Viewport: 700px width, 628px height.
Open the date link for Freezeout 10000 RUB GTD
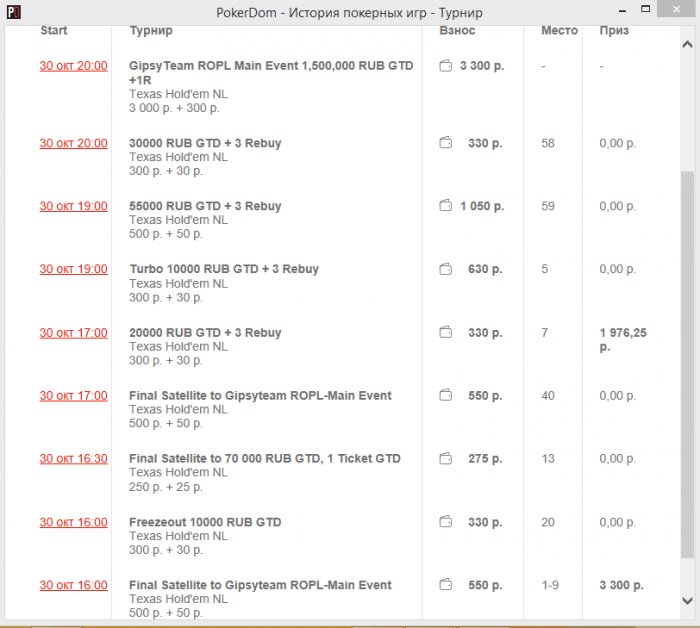[73, 522]
